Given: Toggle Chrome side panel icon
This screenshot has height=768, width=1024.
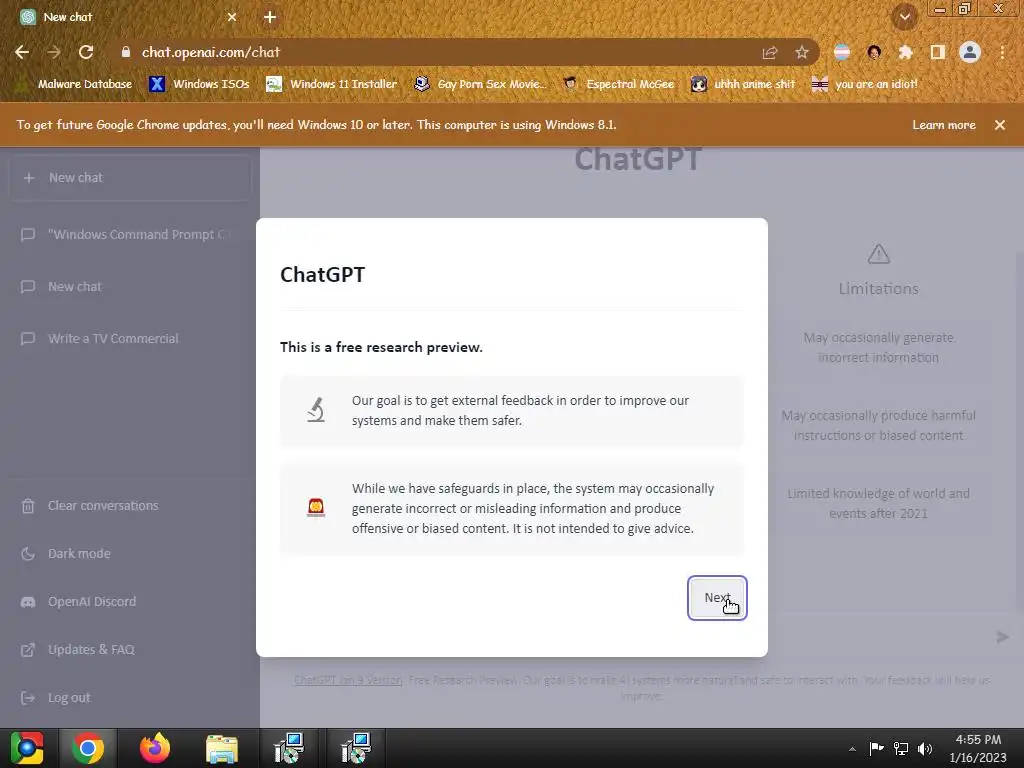Looking at the screenshot, I should tap(938, 52).
